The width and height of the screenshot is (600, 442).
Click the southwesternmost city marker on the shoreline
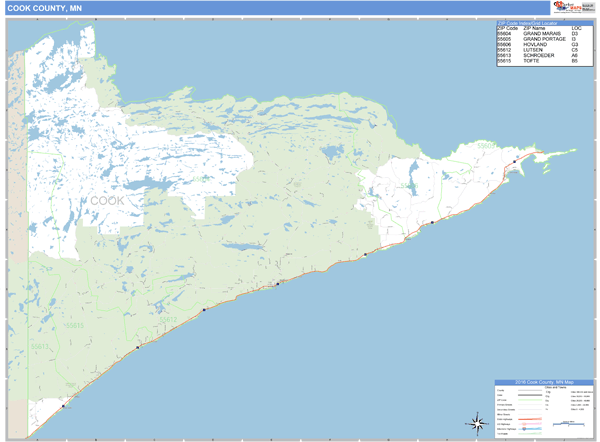(x=62, y=405)
